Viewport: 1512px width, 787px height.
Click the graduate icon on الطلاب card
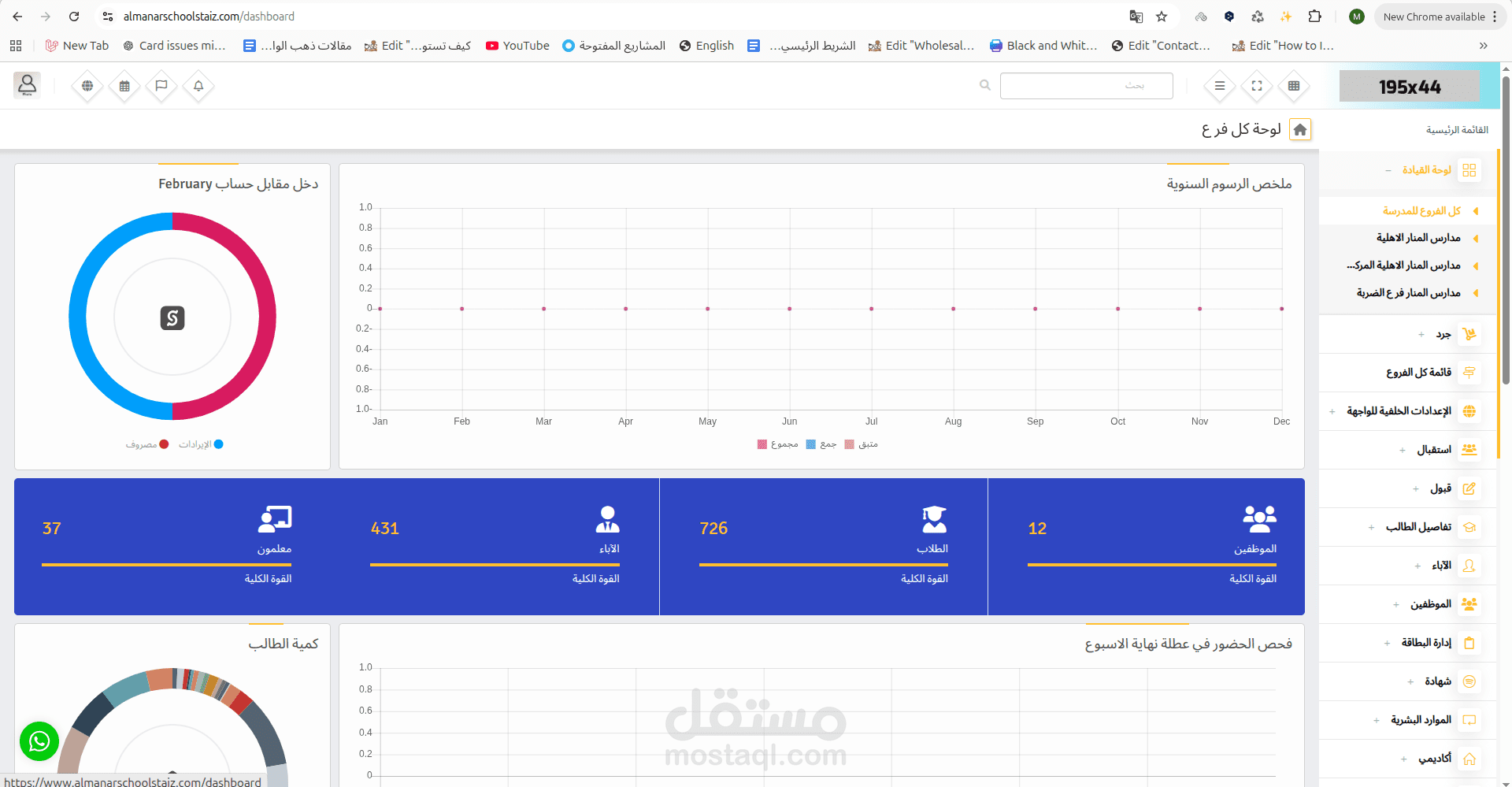[935, 519]
